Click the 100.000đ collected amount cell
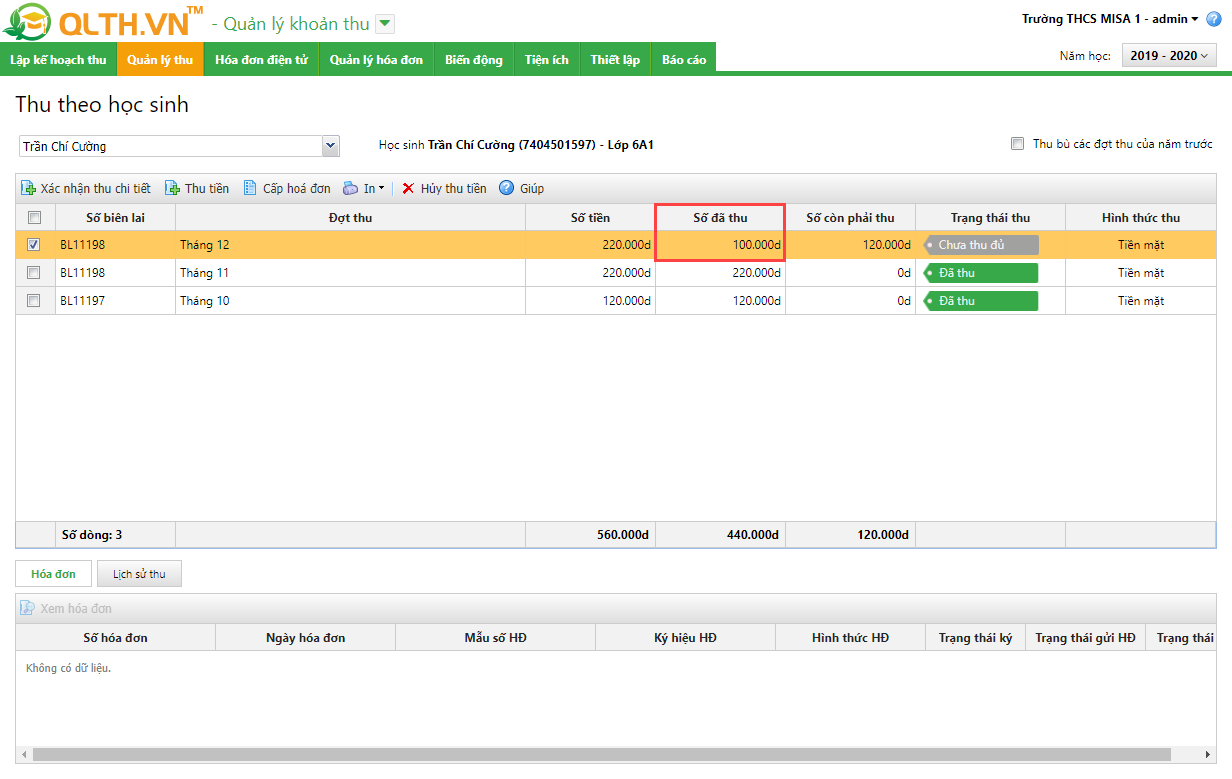This screenshot has height=779, width=1232. [x=720, y=245]
